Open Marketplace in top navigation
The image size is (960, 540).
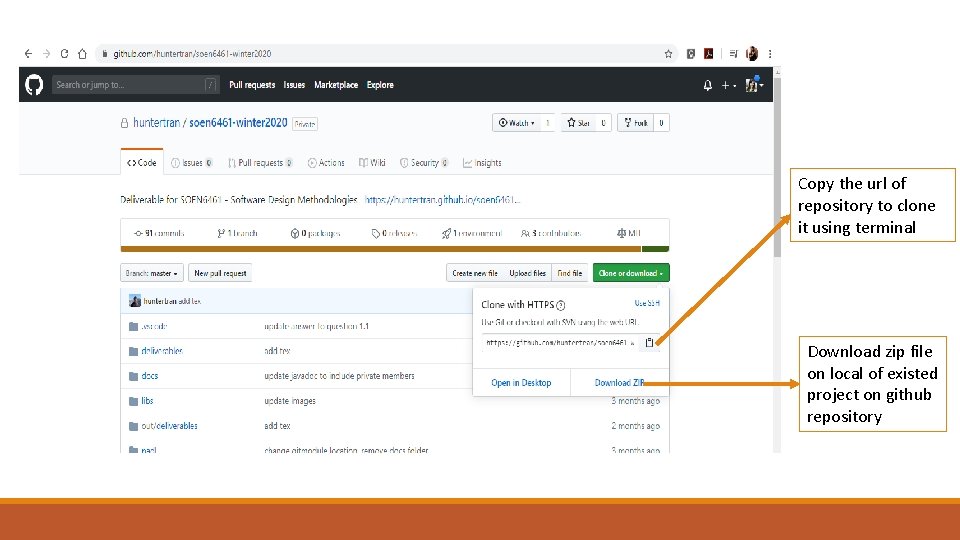(x=336, y=85)
